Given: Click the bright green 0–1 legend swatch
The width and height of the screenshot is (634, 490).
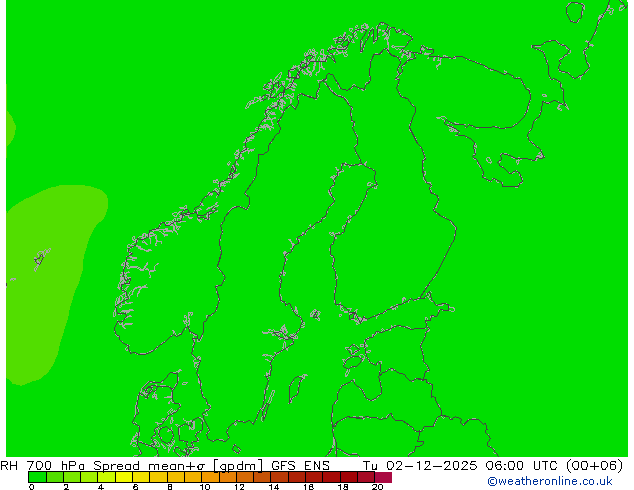Looking at the screenshot, I should [37, 477].
